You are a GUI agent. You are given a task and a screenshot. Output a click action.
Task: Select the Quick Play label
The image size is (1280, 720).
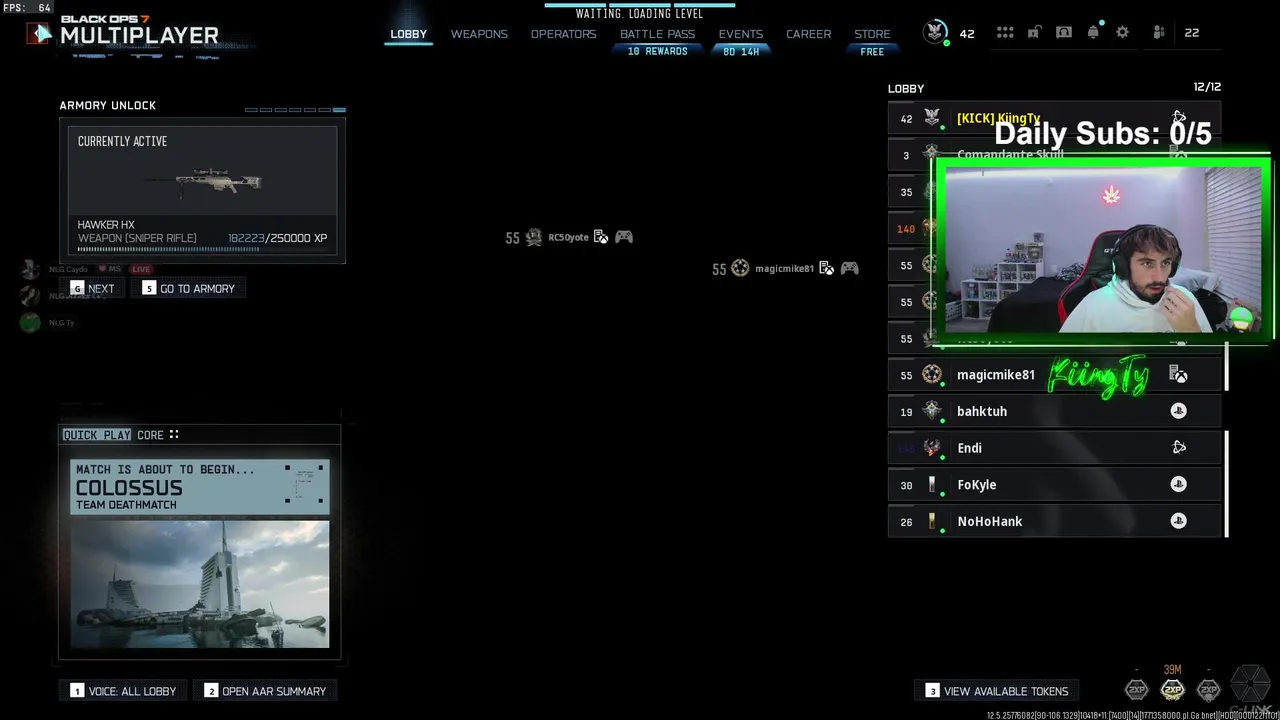pos(97,435)
